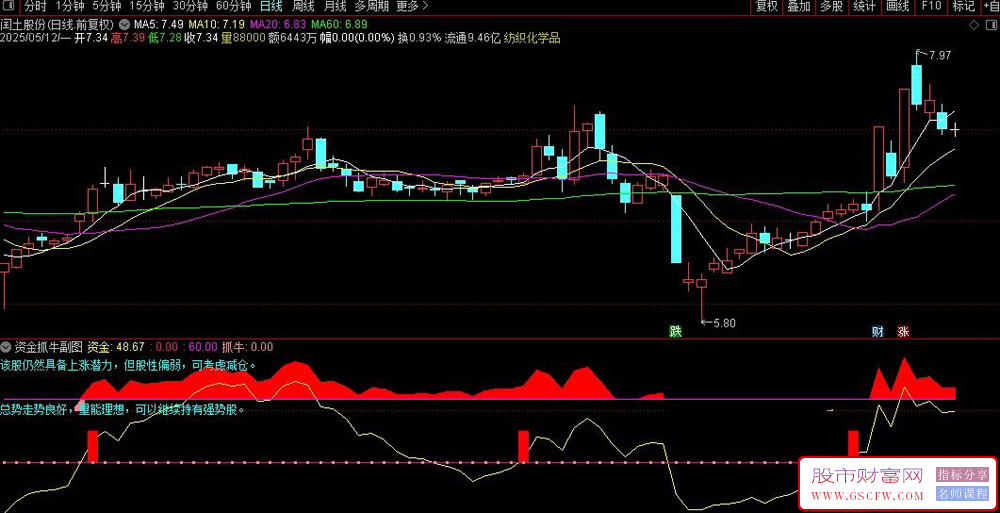
Task: Click the 资金抓牛副图 indicator name
Action: click(x=49, y=347)
